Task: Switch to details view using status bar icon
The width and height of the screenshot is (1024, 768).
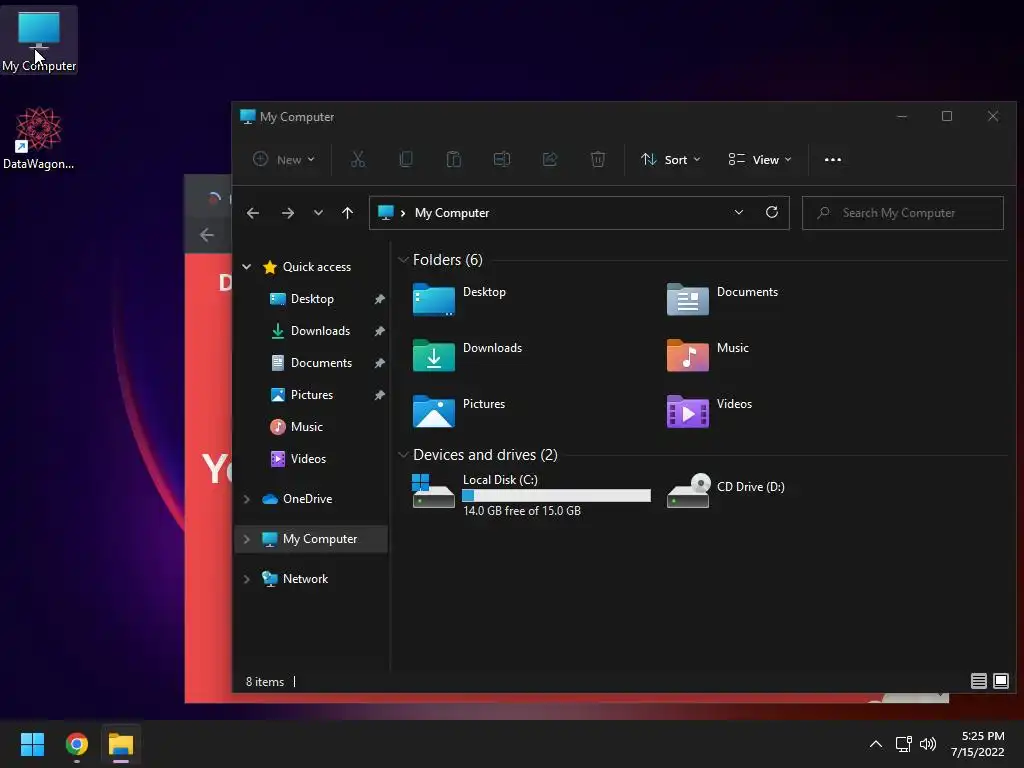Action: (978, 681)
